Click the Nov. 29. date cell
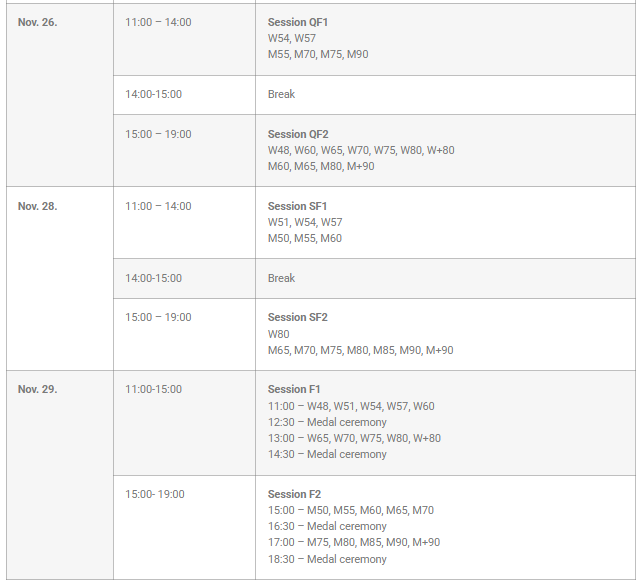 pyautogui.click(x=38, y=389)
